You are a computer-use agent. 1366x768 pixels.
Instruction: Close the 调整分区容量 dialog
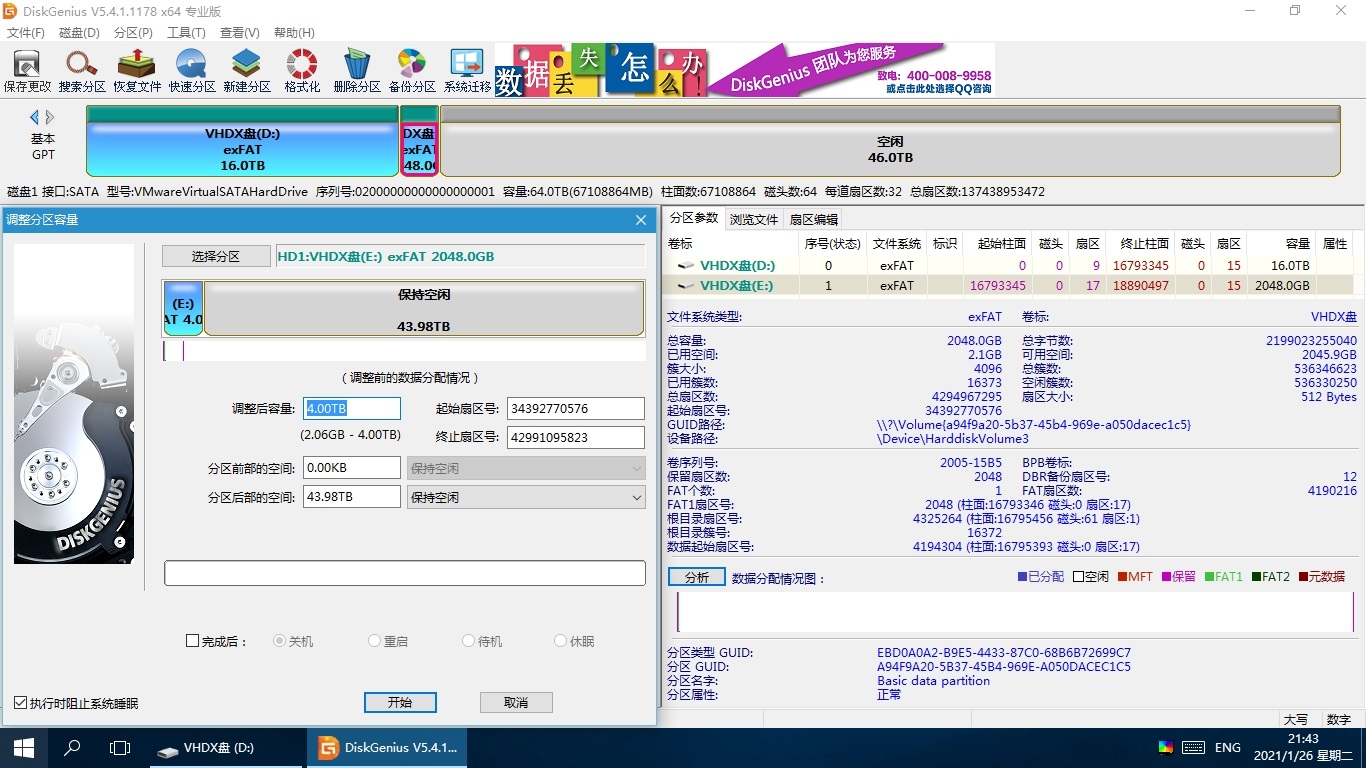[641, 219]
